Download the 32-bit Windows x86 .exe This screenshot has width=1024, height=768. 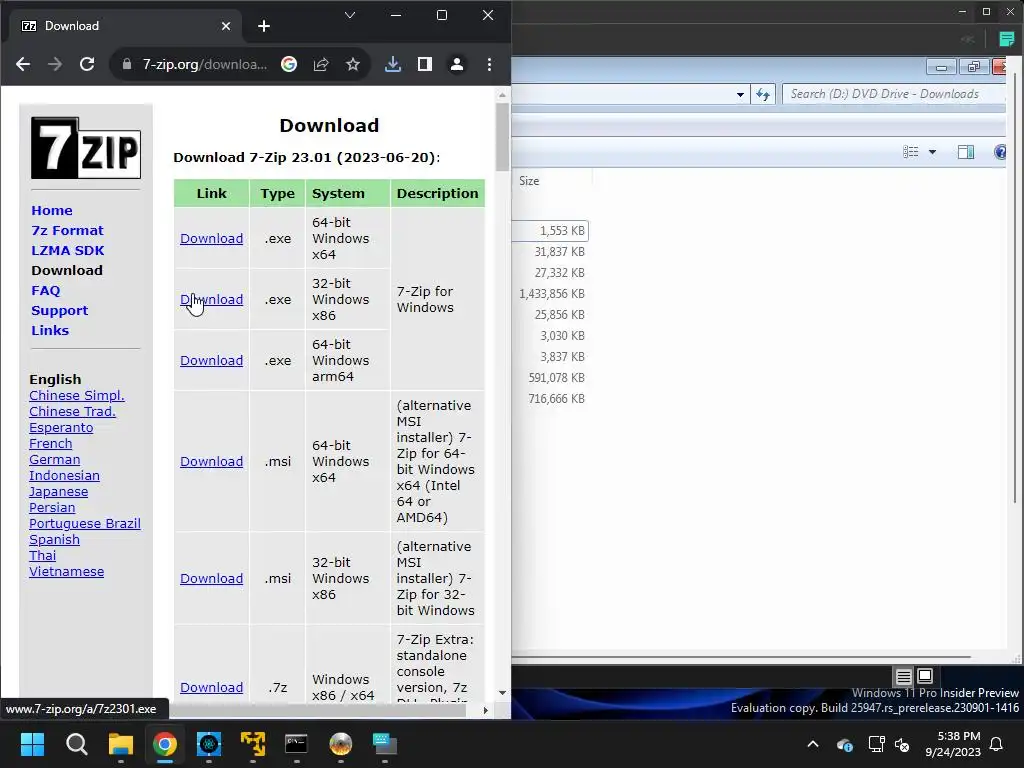pyautogui.click(x=212, y=299)
